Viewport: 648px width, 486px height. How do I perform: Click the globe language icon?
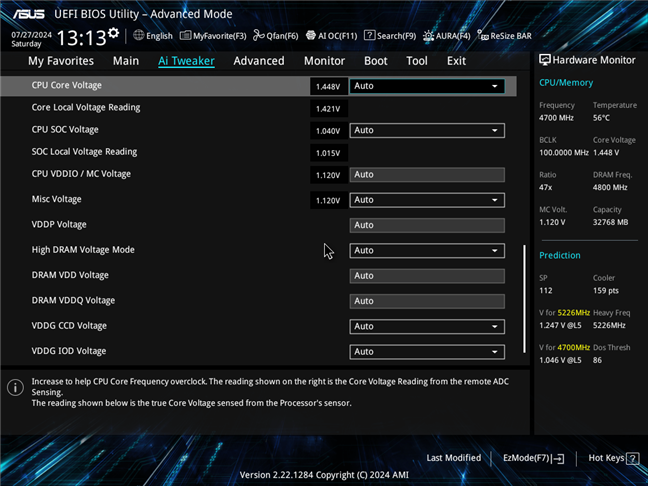[138, 36]
